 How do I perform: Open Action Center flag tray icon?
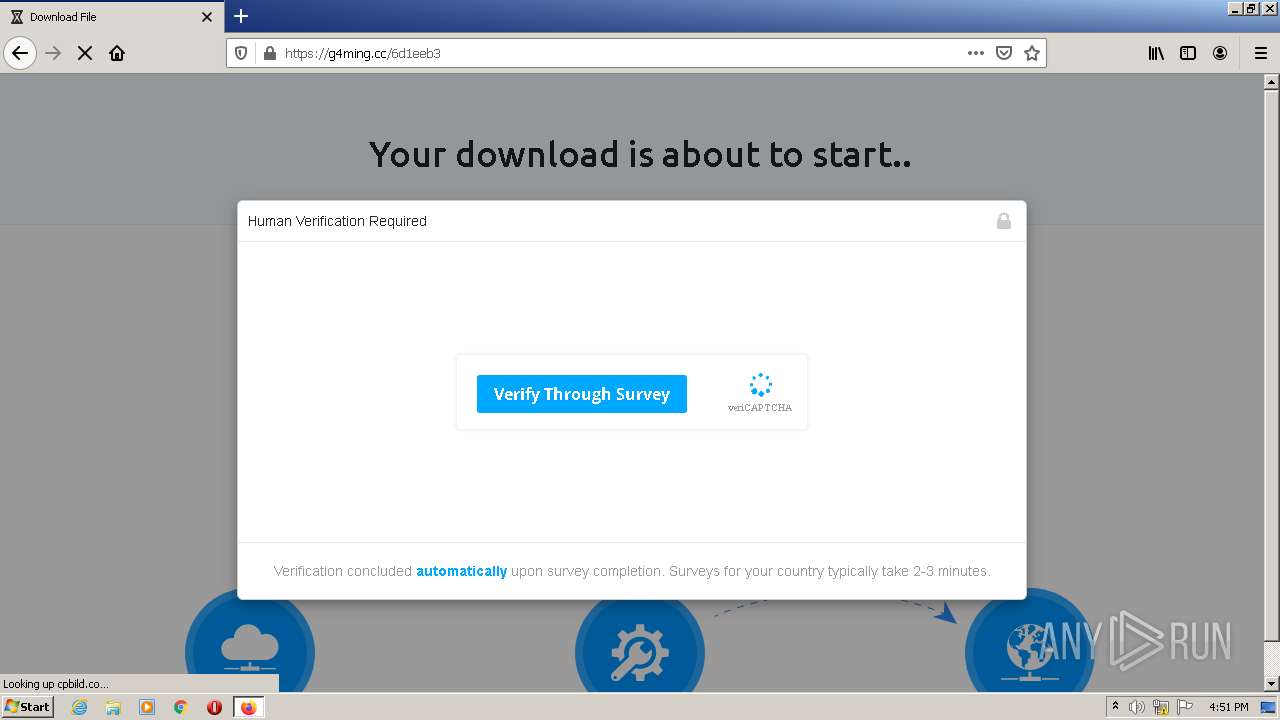click(1185, 707)
